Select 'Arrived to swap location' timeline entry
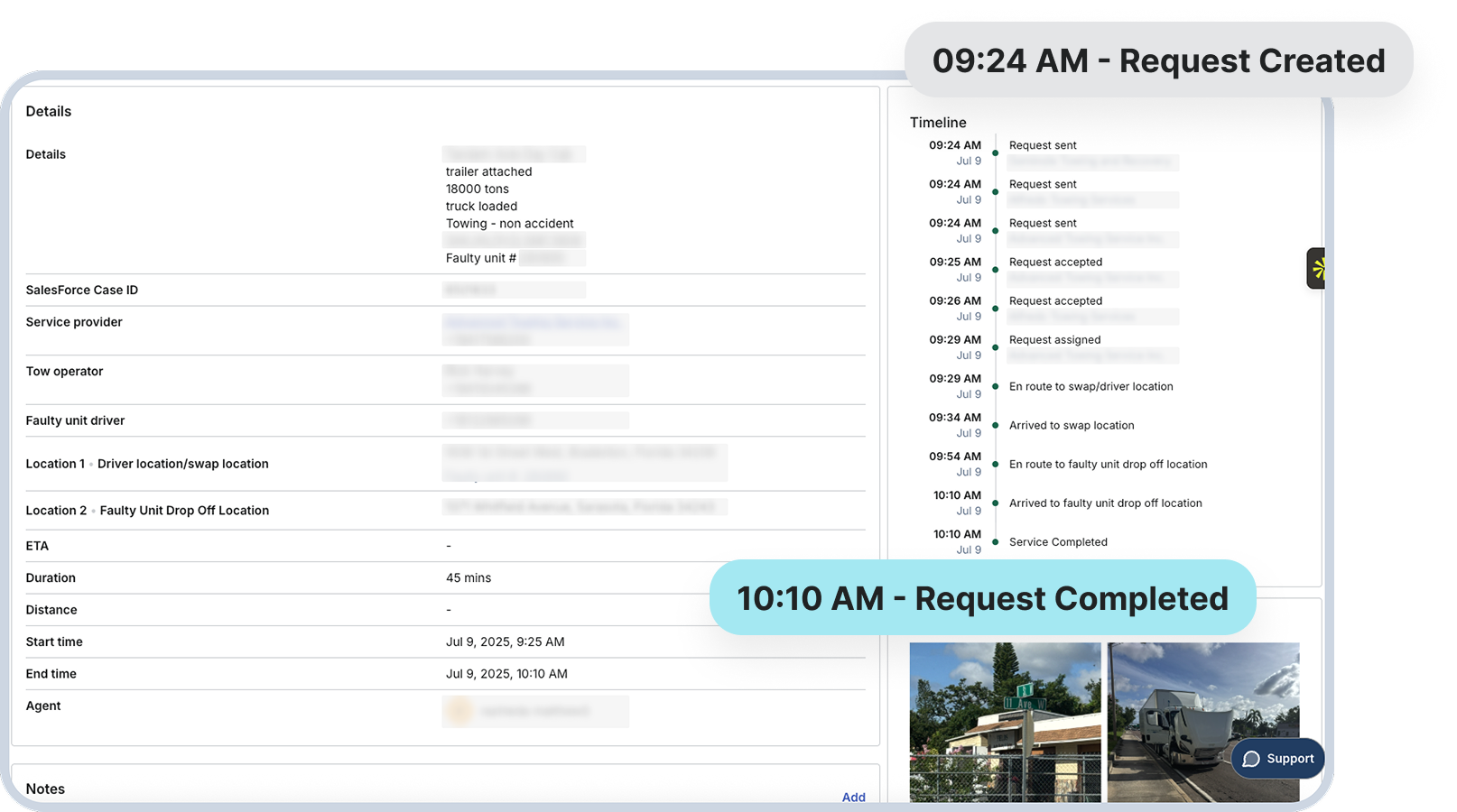This screenshot has width=1457, height=812. 1072,426
